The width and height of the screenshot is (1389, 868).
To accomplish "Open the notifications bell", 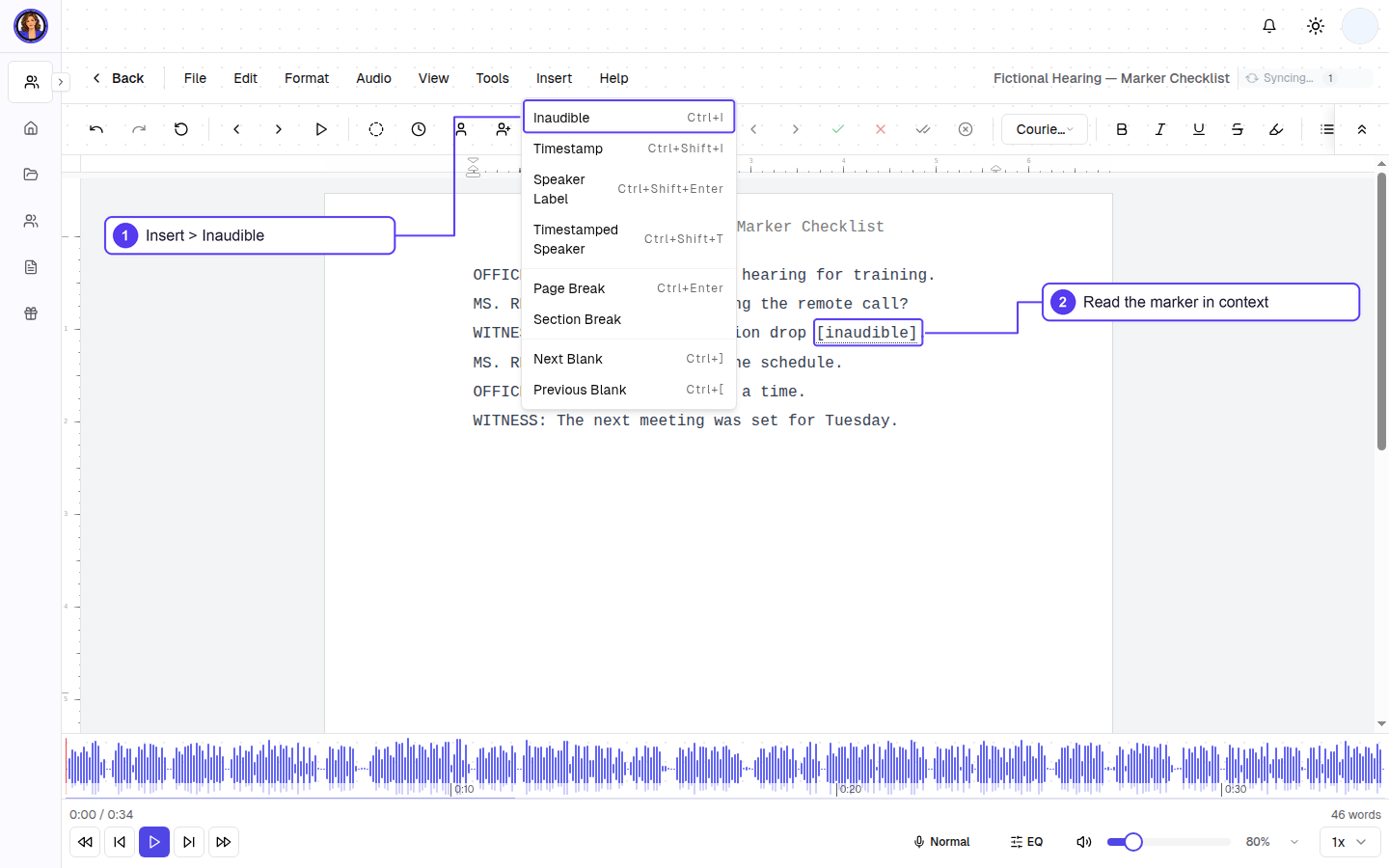I will 1269,26.
